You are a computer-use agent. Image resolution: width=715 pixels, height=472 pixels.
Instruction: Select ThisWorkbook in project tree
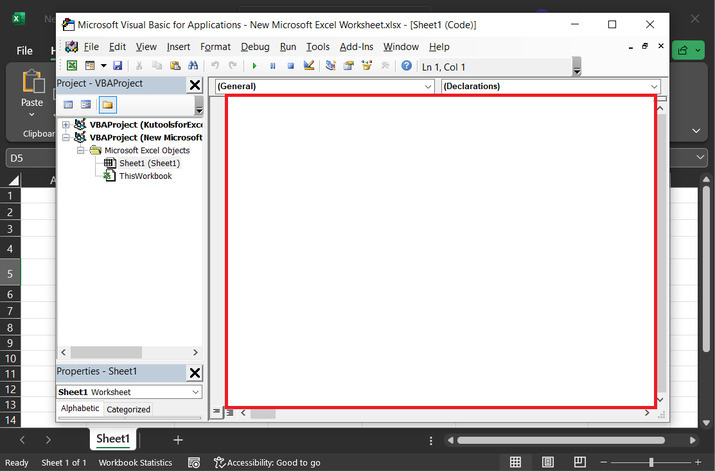coord(145,176)
